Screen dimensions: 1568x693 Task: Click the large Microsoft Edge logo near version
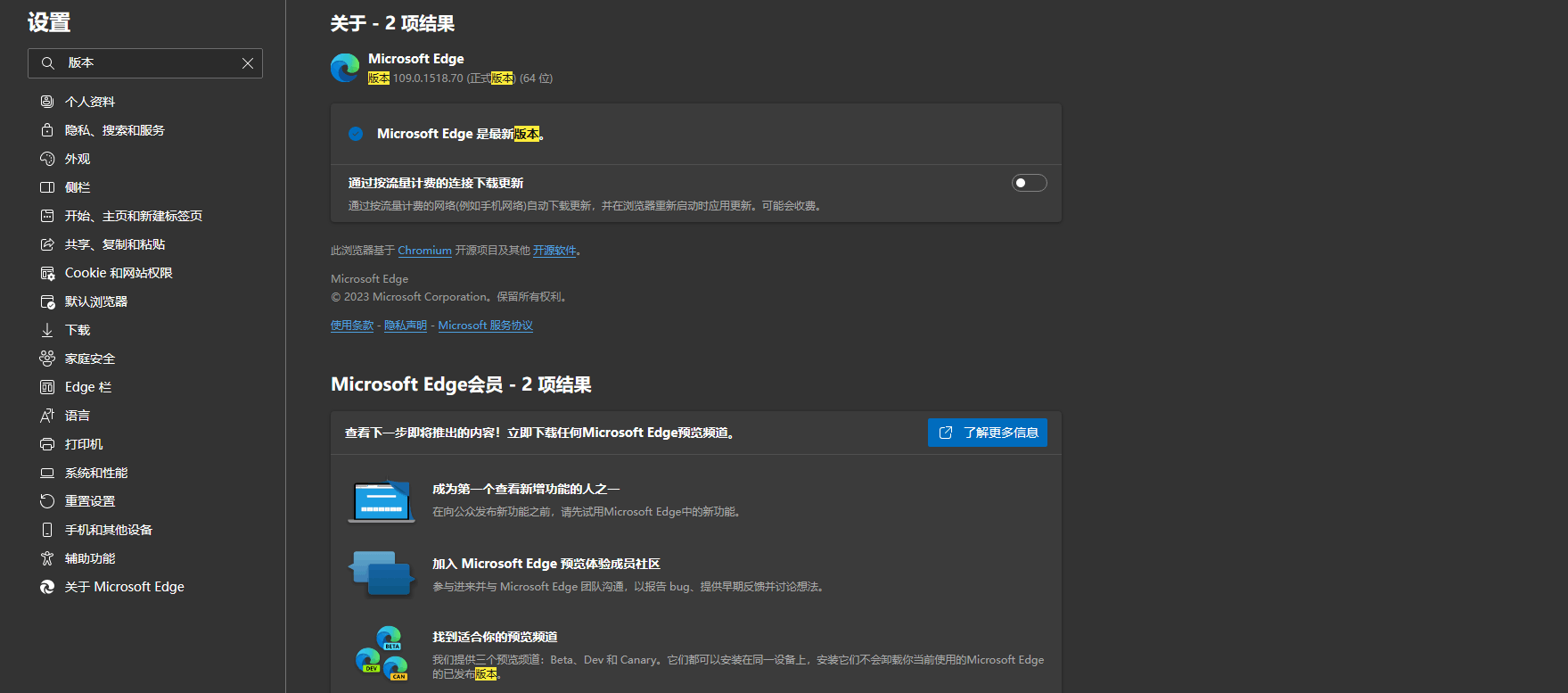click(x=345, y=68)
